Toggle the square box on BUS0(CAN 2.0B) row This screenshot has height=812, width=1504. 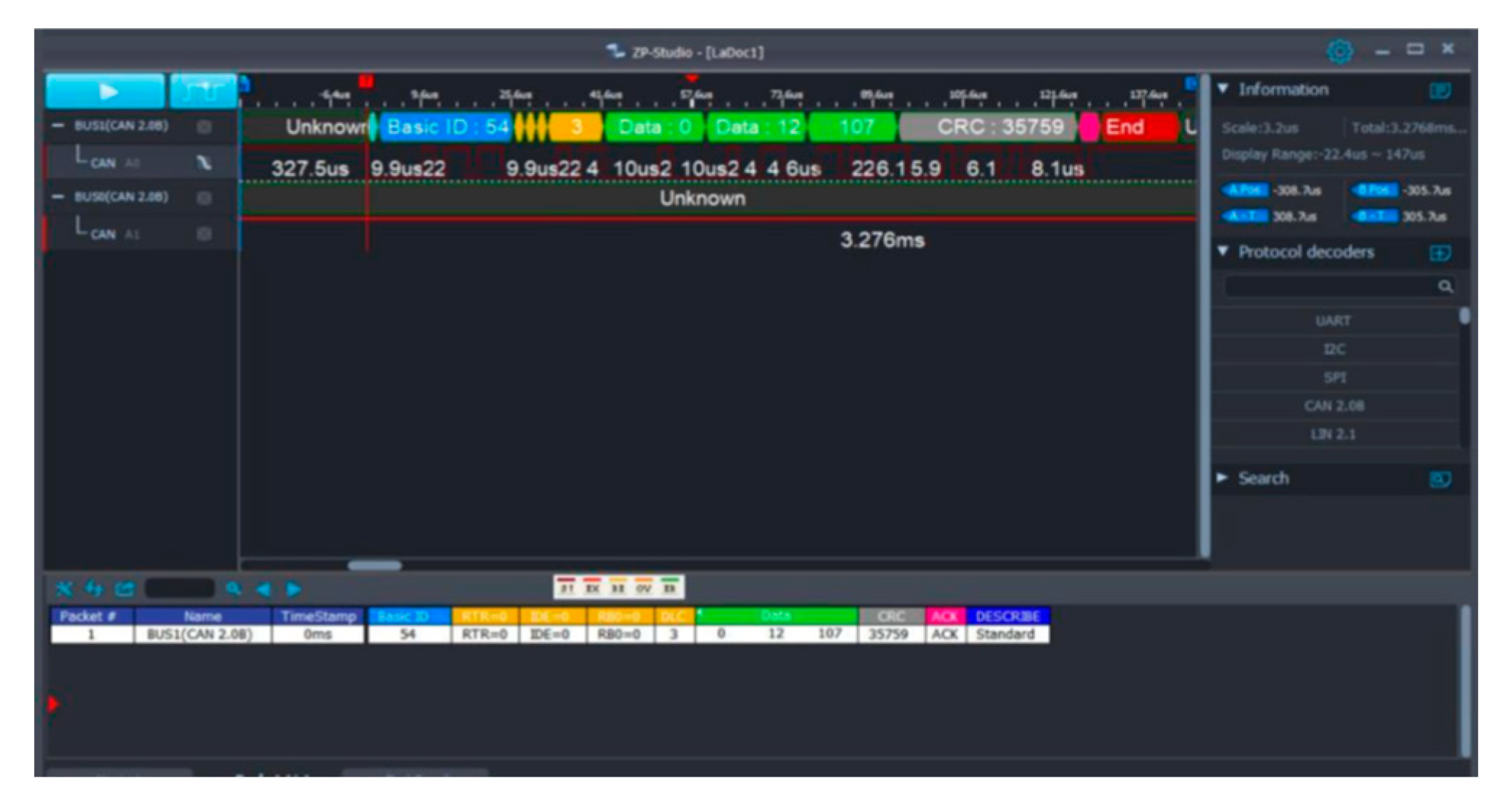pyautogui.click(x=204, y=198)
